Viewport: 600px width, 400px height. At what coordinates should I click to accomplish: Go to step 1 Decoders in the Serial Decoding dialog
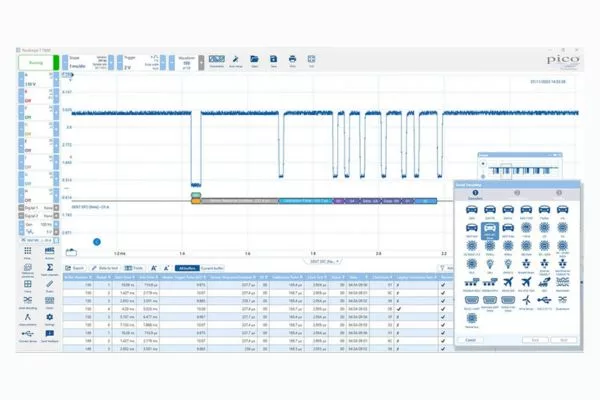(x=475, y=194)
